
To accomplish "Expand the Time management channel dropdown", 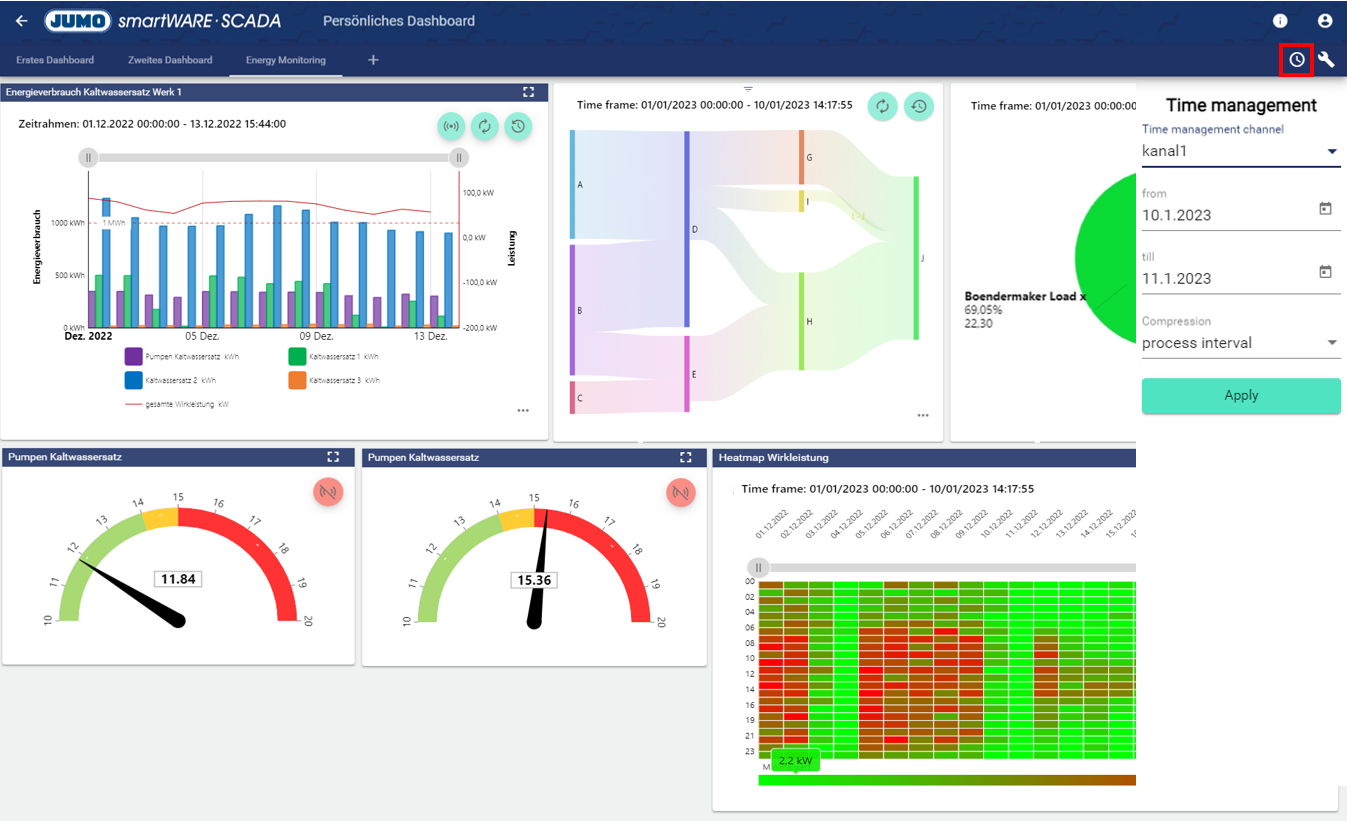I will [1331, 152].
